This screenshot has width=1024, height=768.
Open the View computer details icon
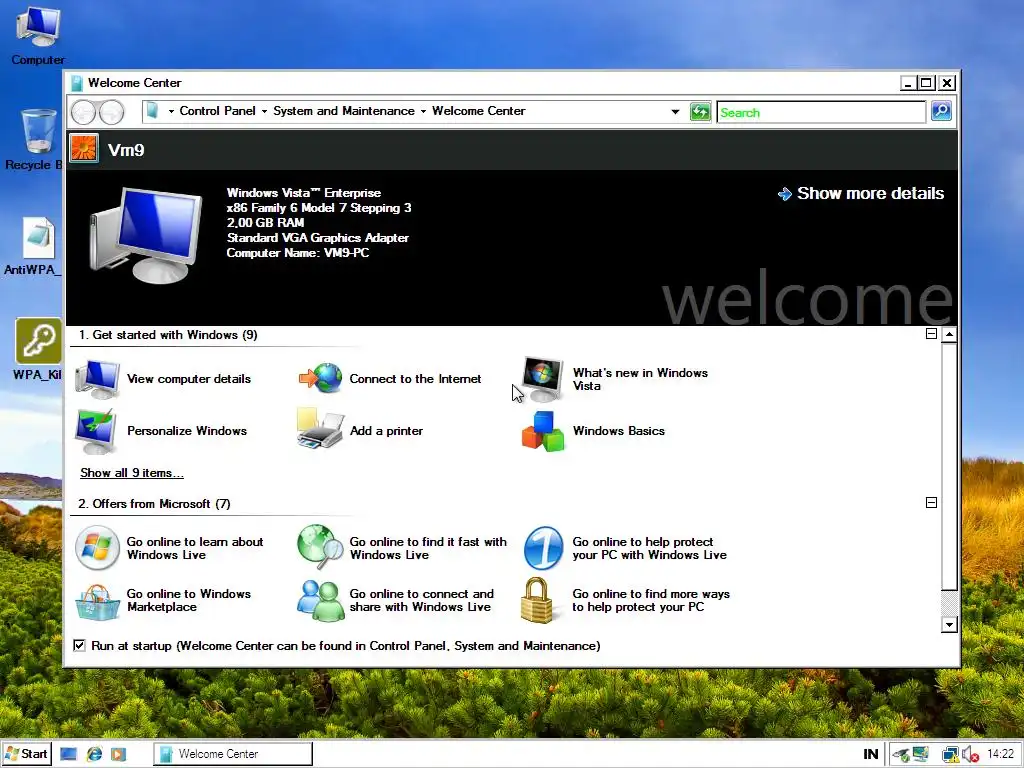click(x=97, y=379)
